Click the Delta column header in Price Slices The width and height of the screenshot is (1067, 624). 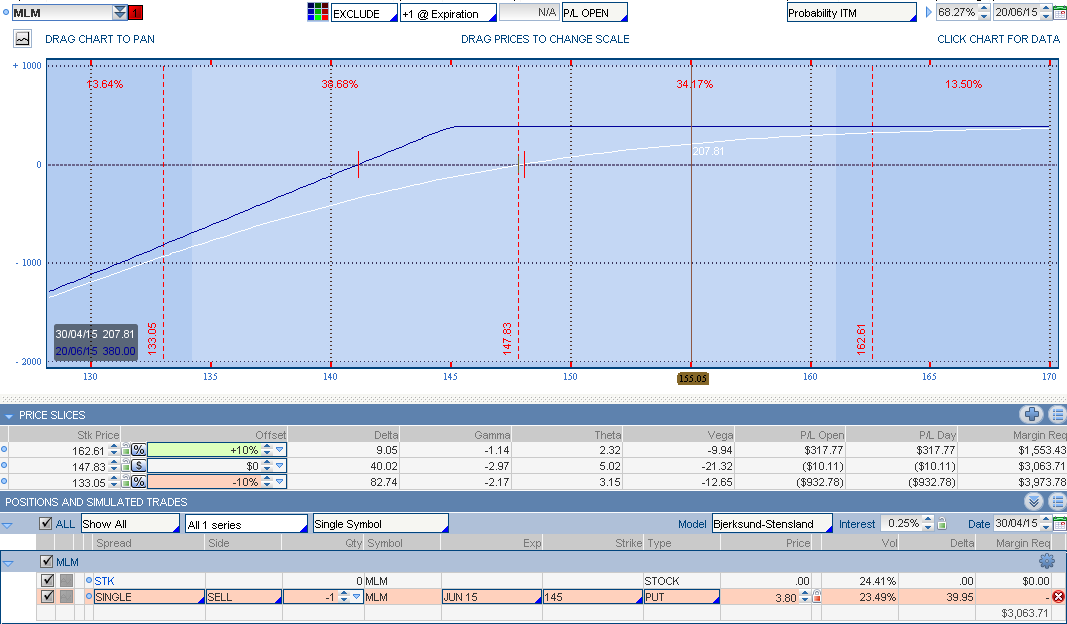point(386,435)
